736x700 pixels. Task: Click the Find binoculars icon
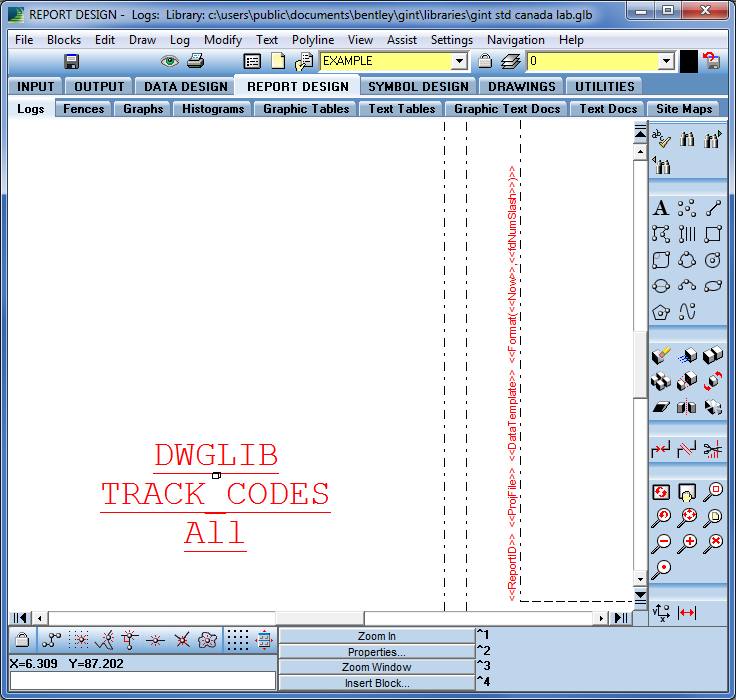(687, 138)
